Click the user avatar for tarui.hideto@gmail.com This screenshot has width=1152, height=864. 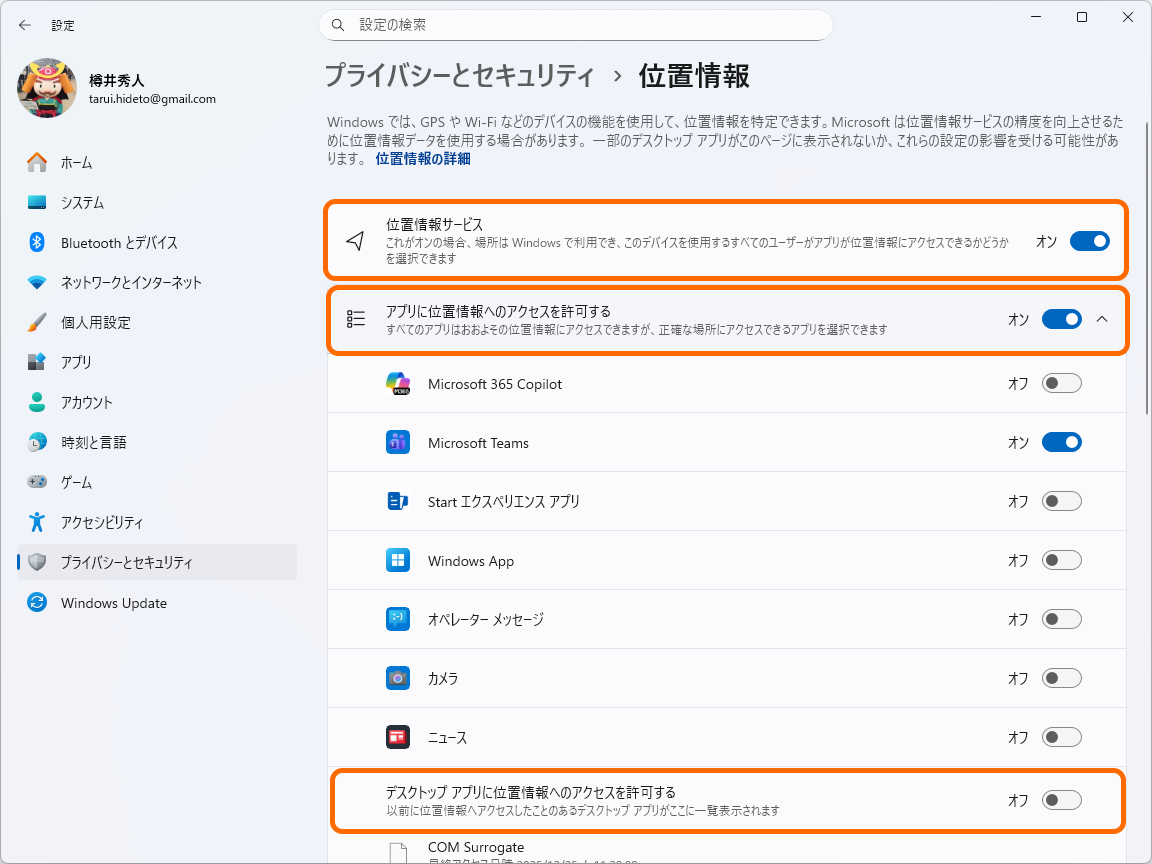(45, 89)
